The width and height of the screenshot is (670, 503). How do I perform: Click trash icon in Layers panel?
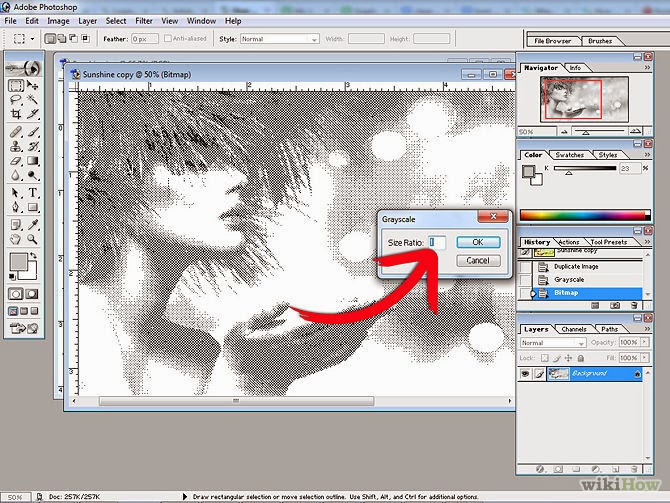[x=634, y=469]
